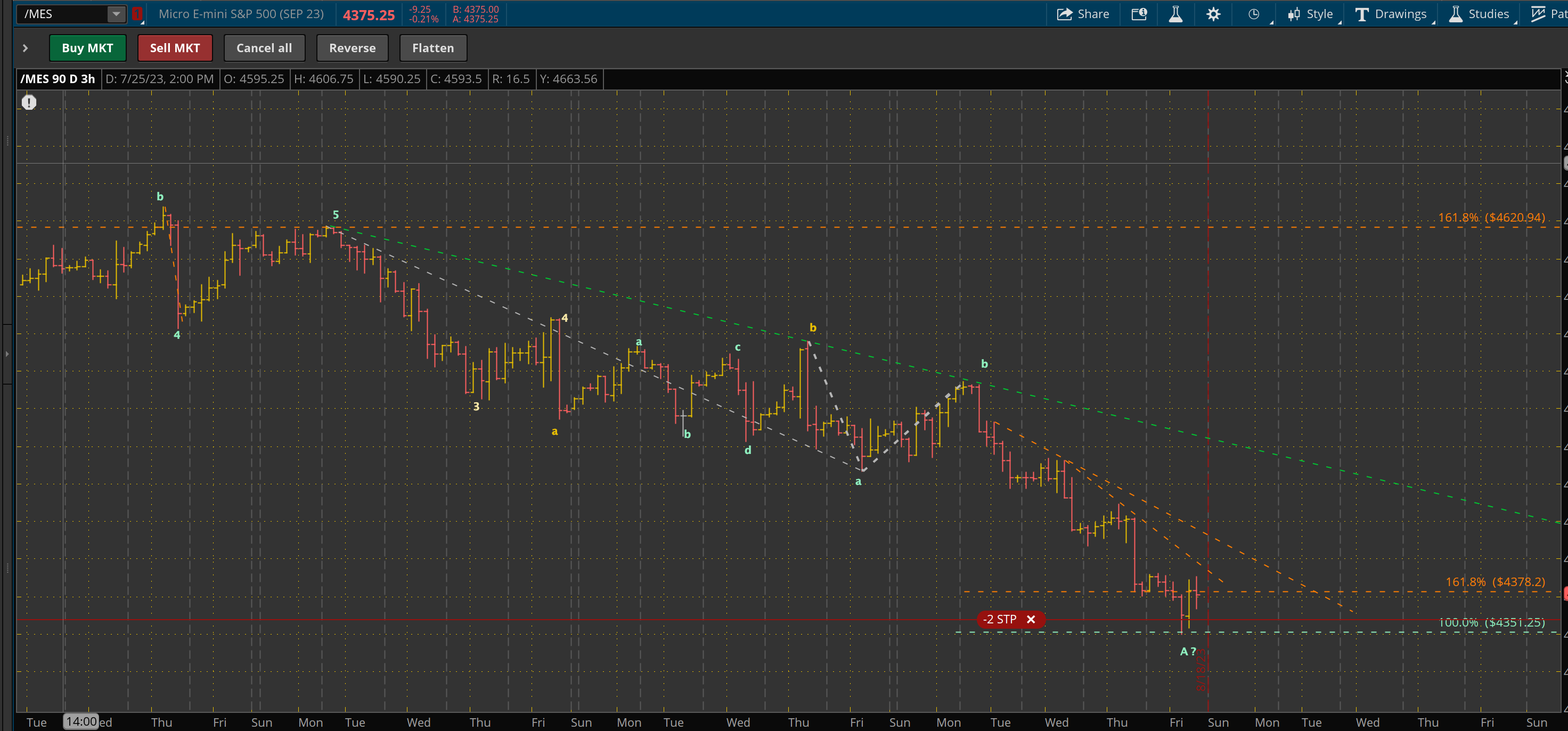1568x731 pixels.
Task: Expand the order buttons panel arrow
Action: click(x=25, y=48)
